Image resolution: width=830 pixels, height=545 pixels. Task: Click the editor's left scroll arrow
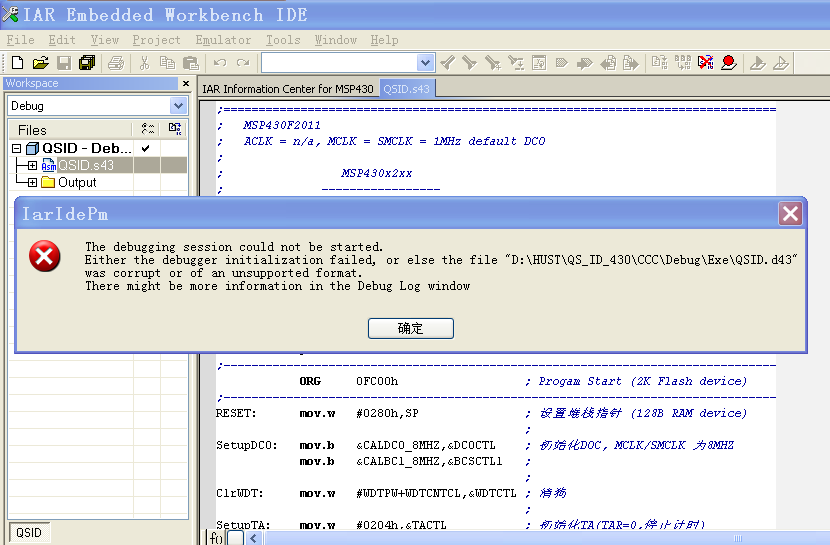click(x=254, y=538)
